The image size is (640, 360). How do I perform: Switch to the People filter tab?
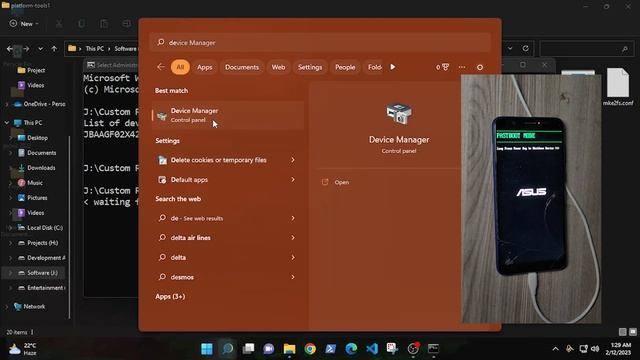pyautogui.click(x=345, y=67)
